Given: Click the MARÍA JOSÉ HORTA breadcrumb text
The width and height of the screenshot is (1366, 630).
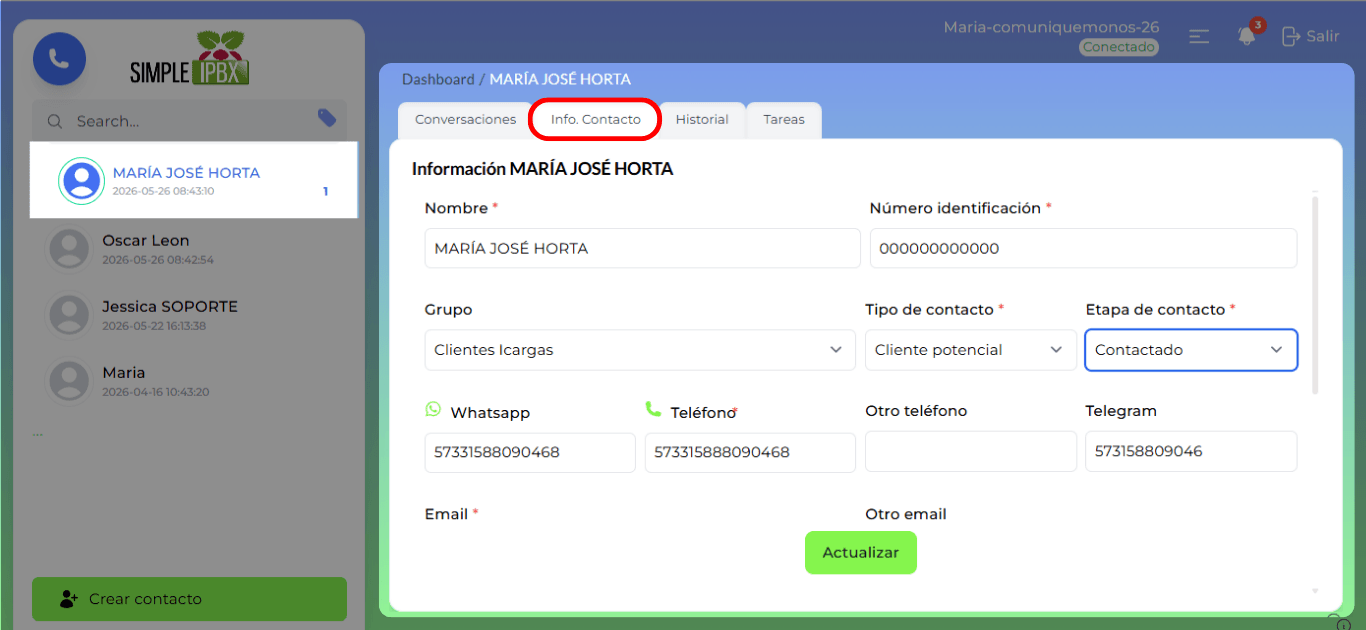Looking at the screenshot, I should click(x=560, y=79).
